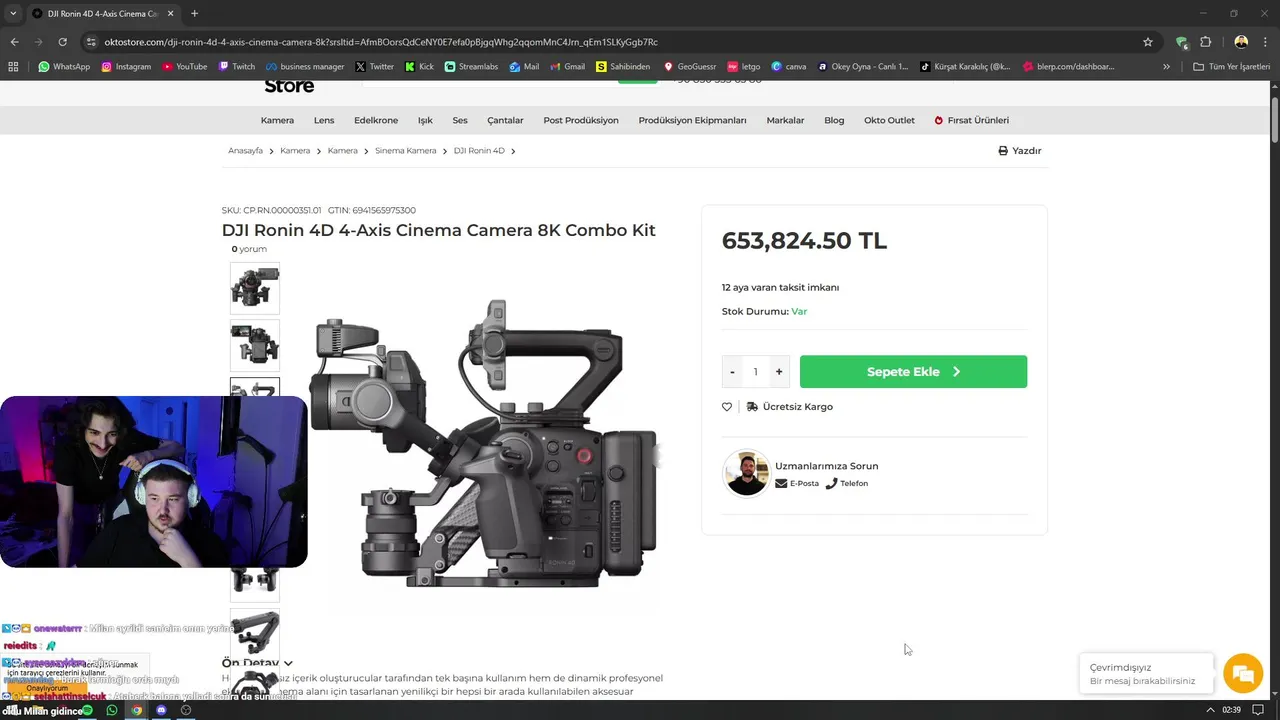Expand the Ön Detay section
This screenshot has height=720, width=1280.
pos(257,663)
